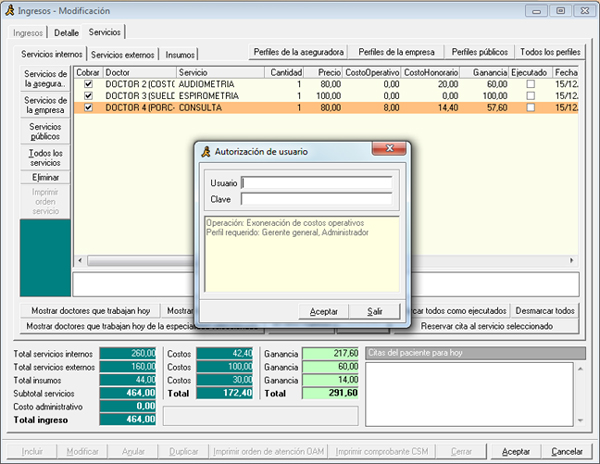Click the Cancelar button at the bottom right
Image resolution: width=600 pixels, height=464 pixels.
click(567, 451)
